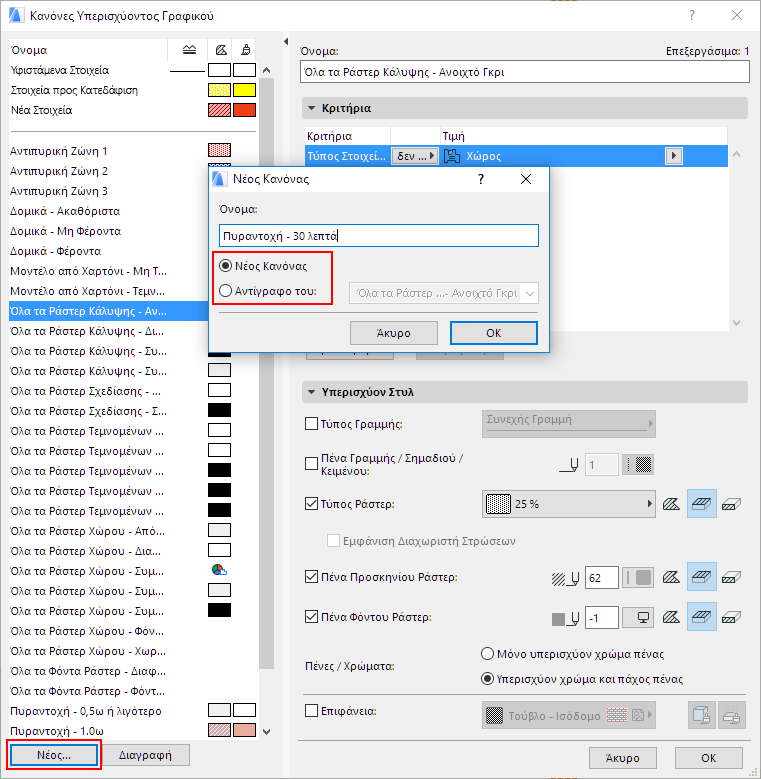Enable the Τύπος Γραμμής checkbox
The width and height of the screenshot is (761, 779).
(x=311, y=424)
